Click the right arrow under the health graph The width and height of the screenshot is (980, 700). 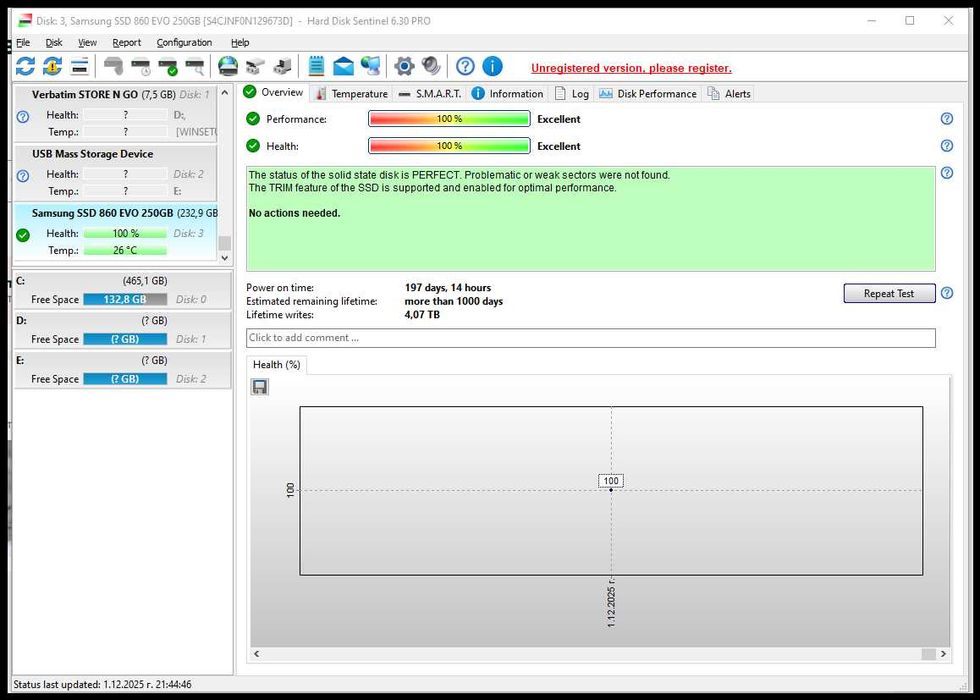pos(943,654)
